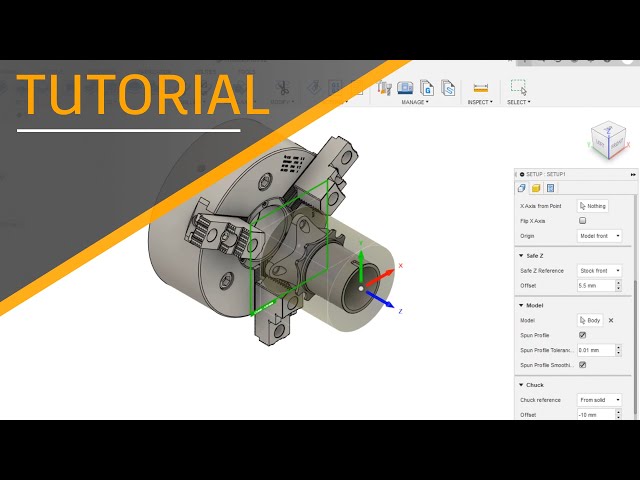Click the Post Library G-code document icon
This screenshot has width=640, height=480.
(x=427, y=88)
